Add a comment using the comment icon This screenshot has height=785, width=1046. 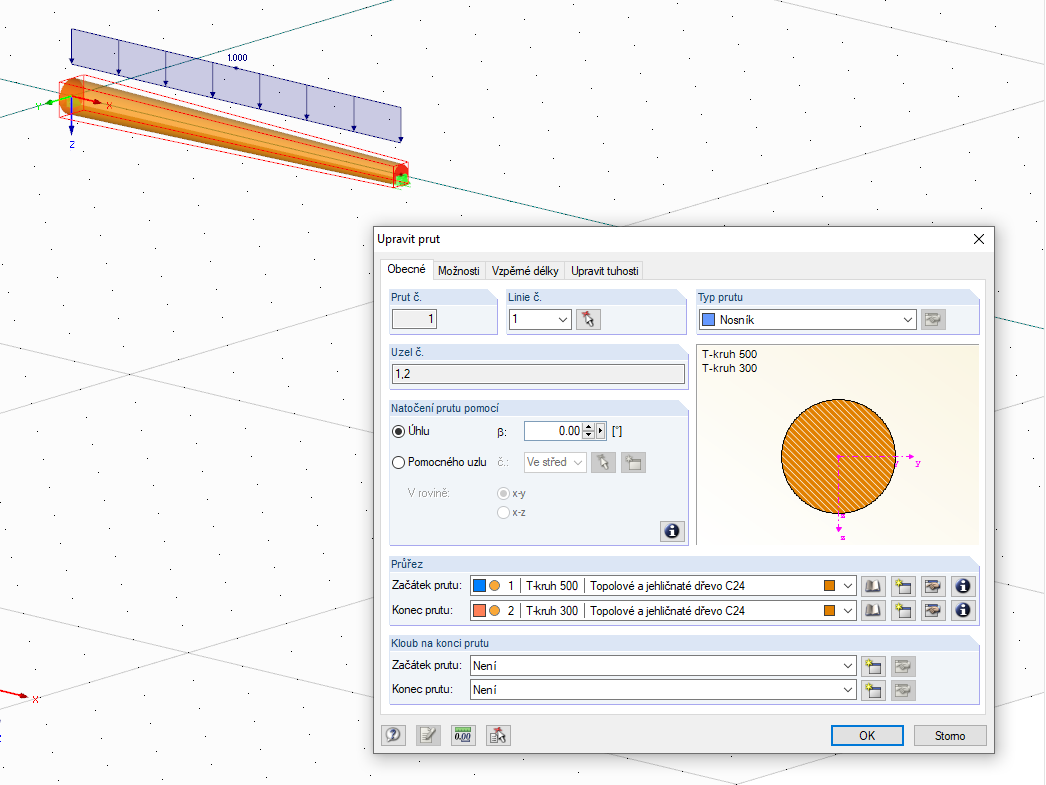click(x=427, y=735)
